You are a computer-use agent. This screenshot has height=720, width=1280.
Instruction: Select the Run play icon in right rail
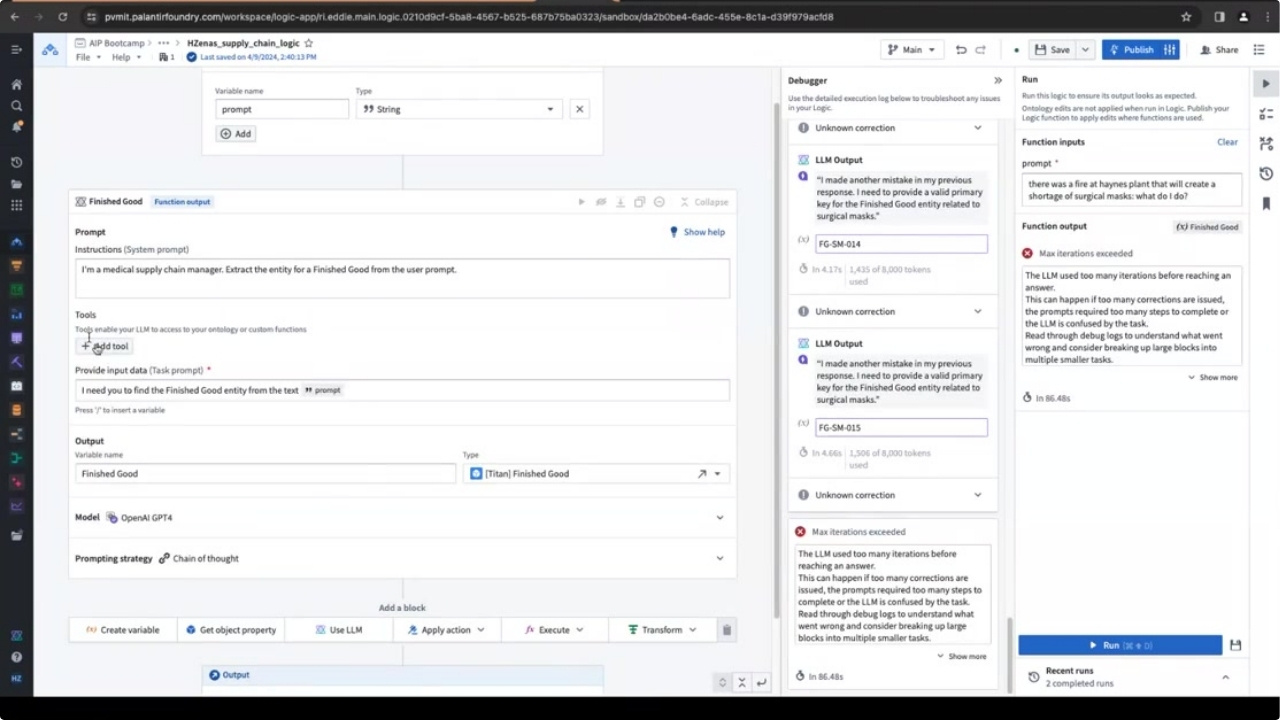click(x=1266, y=84)
